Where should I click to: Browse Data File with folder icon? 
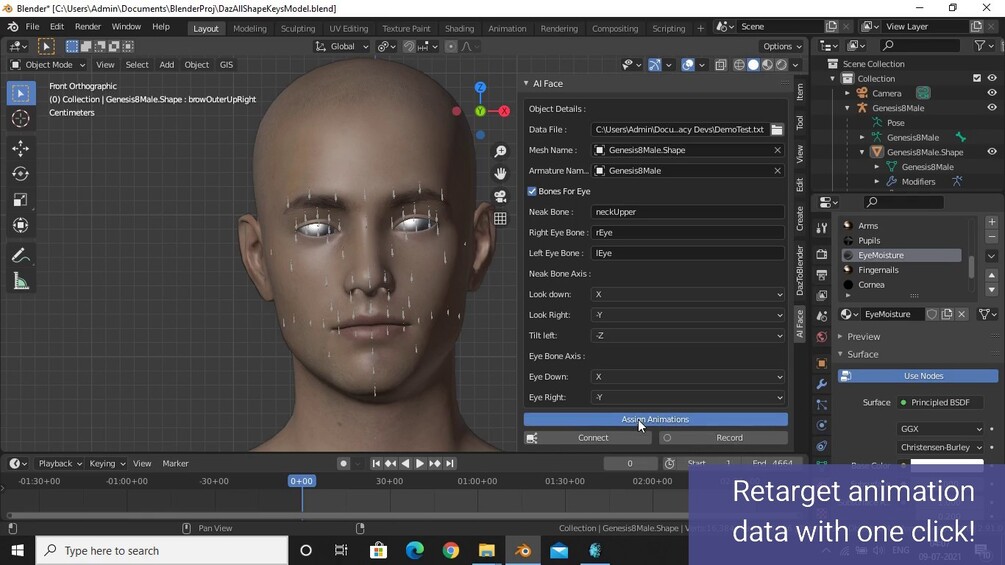point(777,130)
